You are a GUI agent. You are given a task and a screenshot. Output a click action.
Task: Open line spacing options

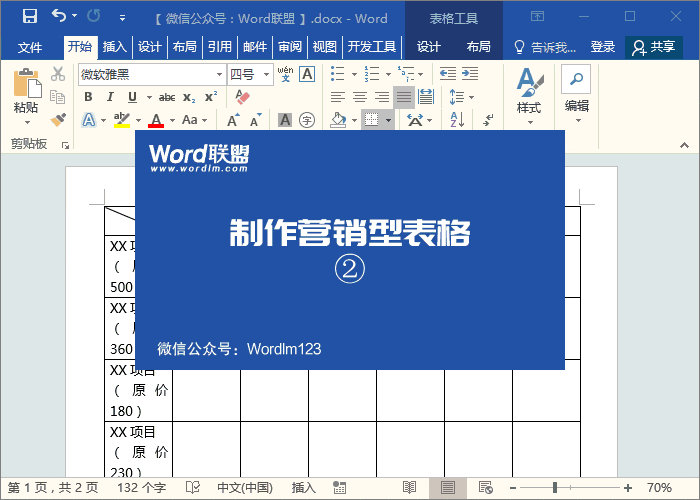[462, 97]
